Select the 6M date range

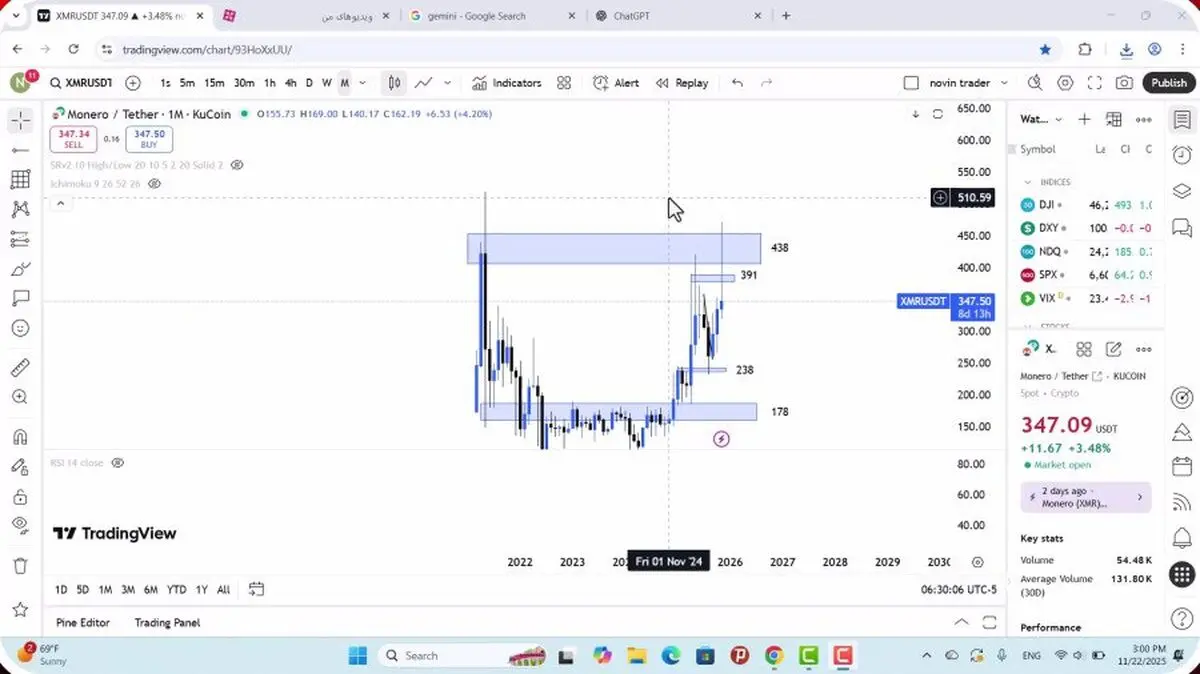[x=151, y=589]
